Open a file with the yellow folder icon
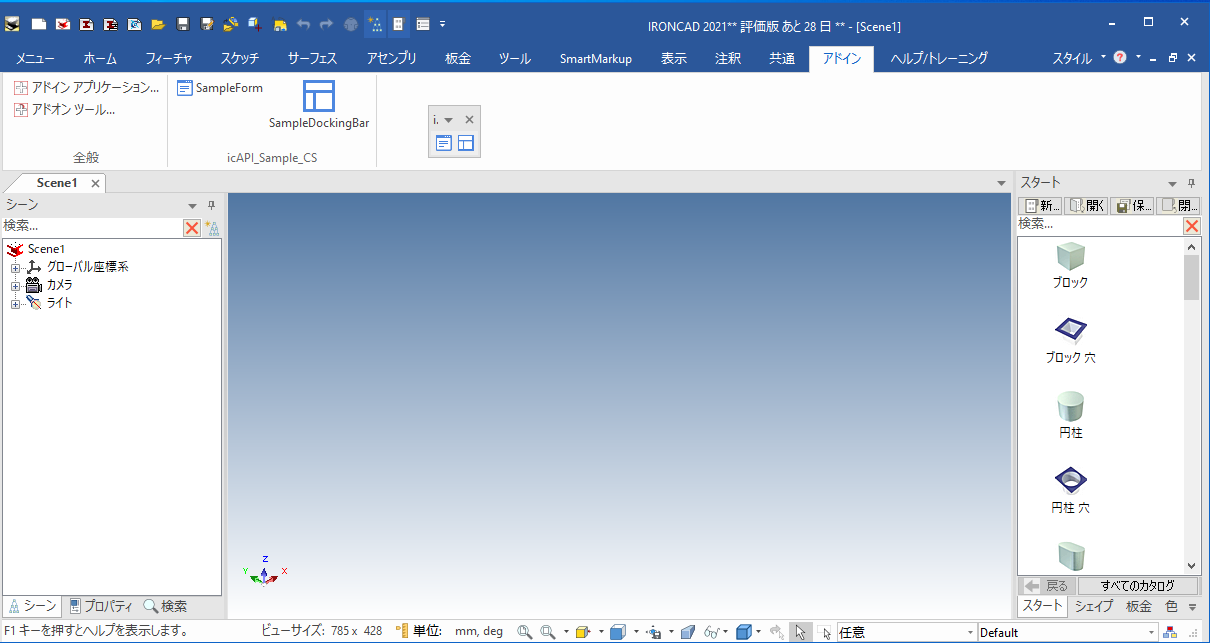This screenshot has width=1210, height=643. 158,24
